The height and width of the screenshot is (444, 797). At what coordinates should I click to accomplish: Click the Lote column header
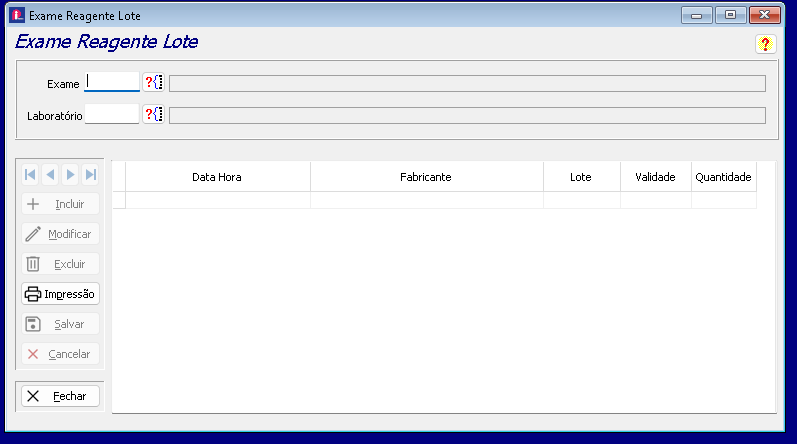[581, 177]
